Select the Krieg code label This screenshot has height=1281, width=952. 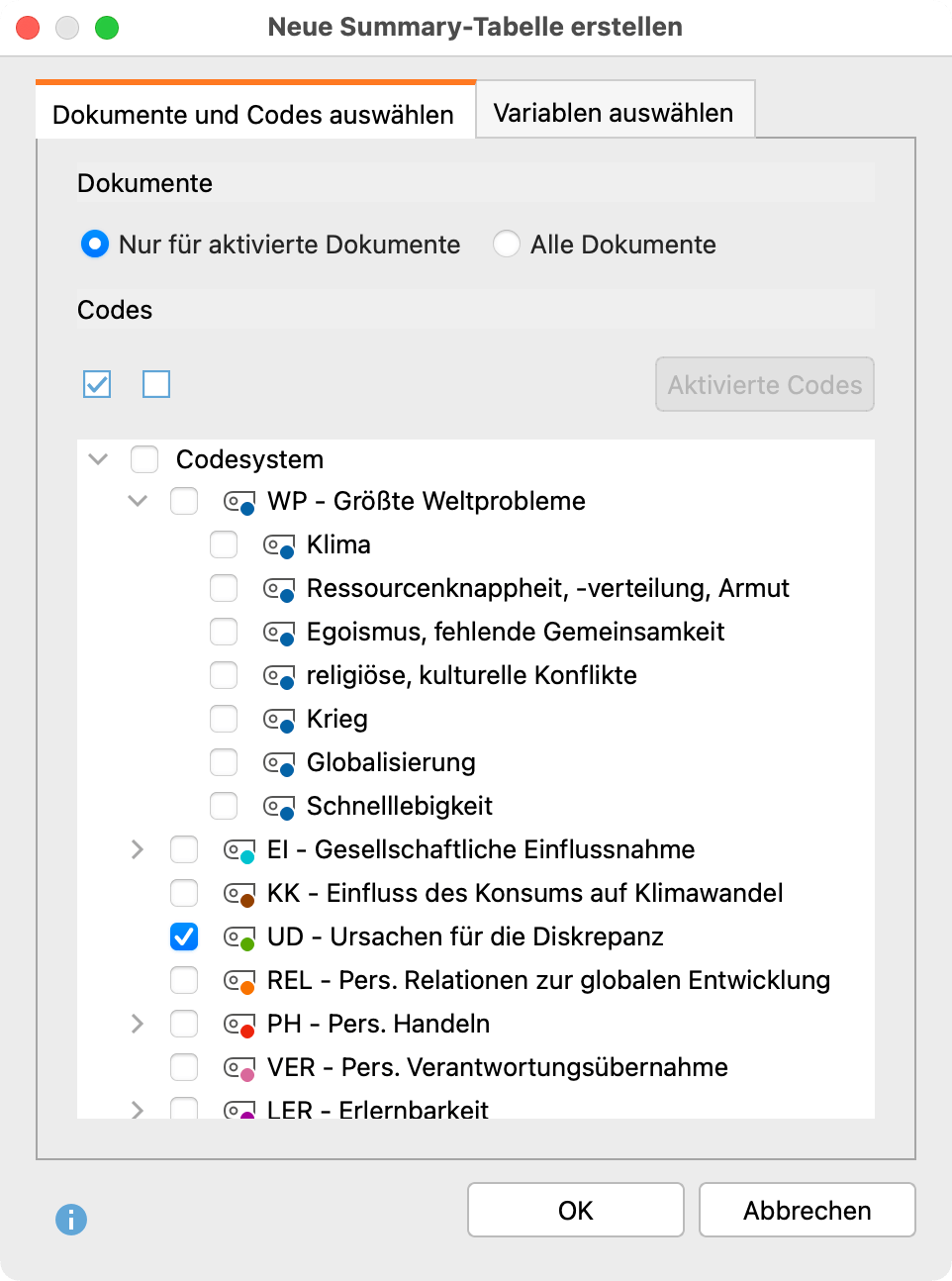337,719
